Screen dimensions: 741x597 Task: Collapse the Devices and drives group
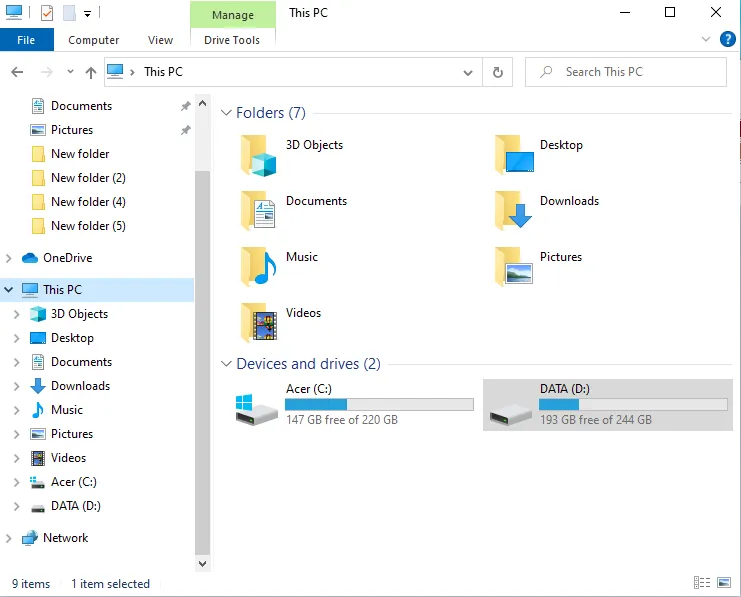226,363
